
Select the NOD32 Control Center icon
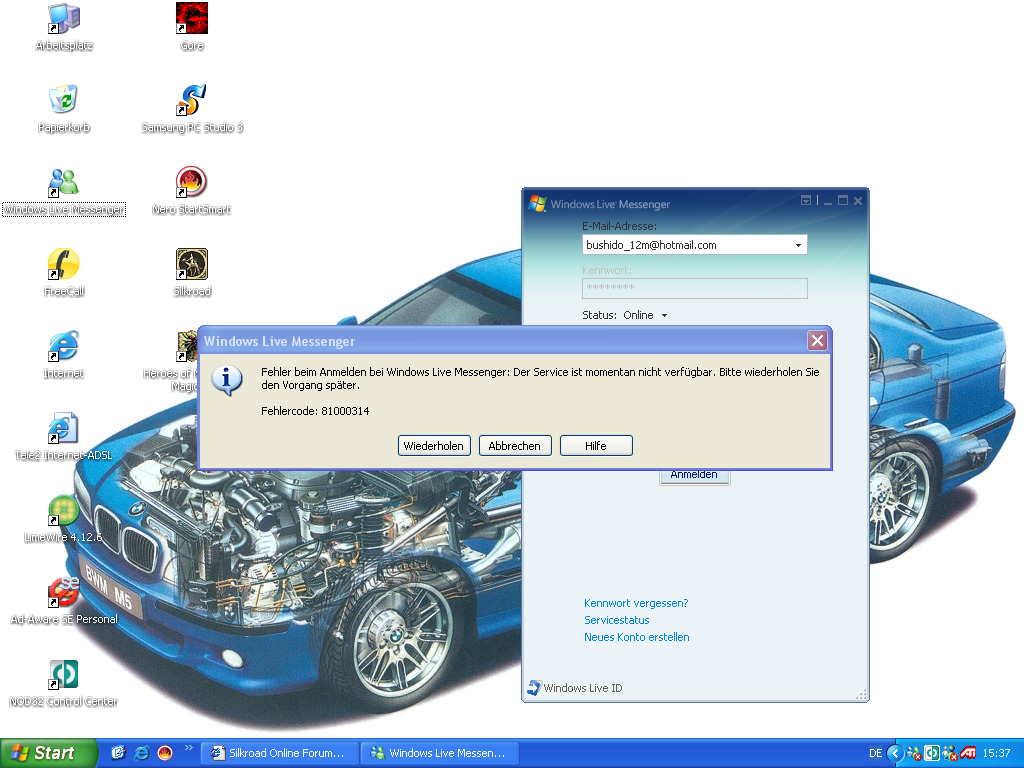pos(64,674)
